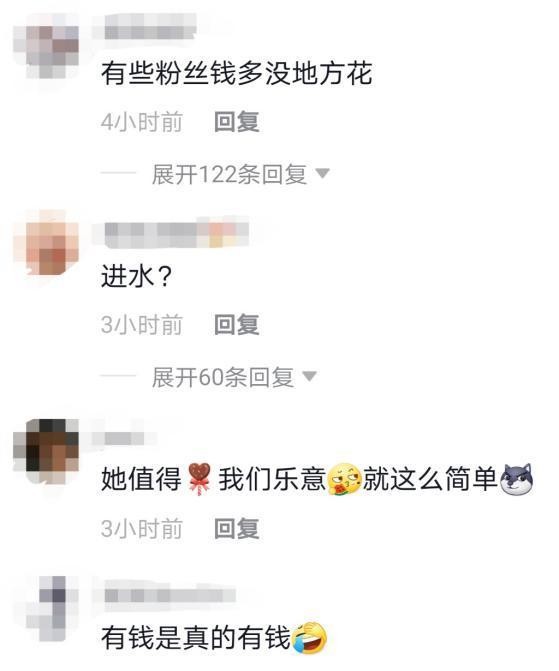Click the heart lollipop emoji

200,479
